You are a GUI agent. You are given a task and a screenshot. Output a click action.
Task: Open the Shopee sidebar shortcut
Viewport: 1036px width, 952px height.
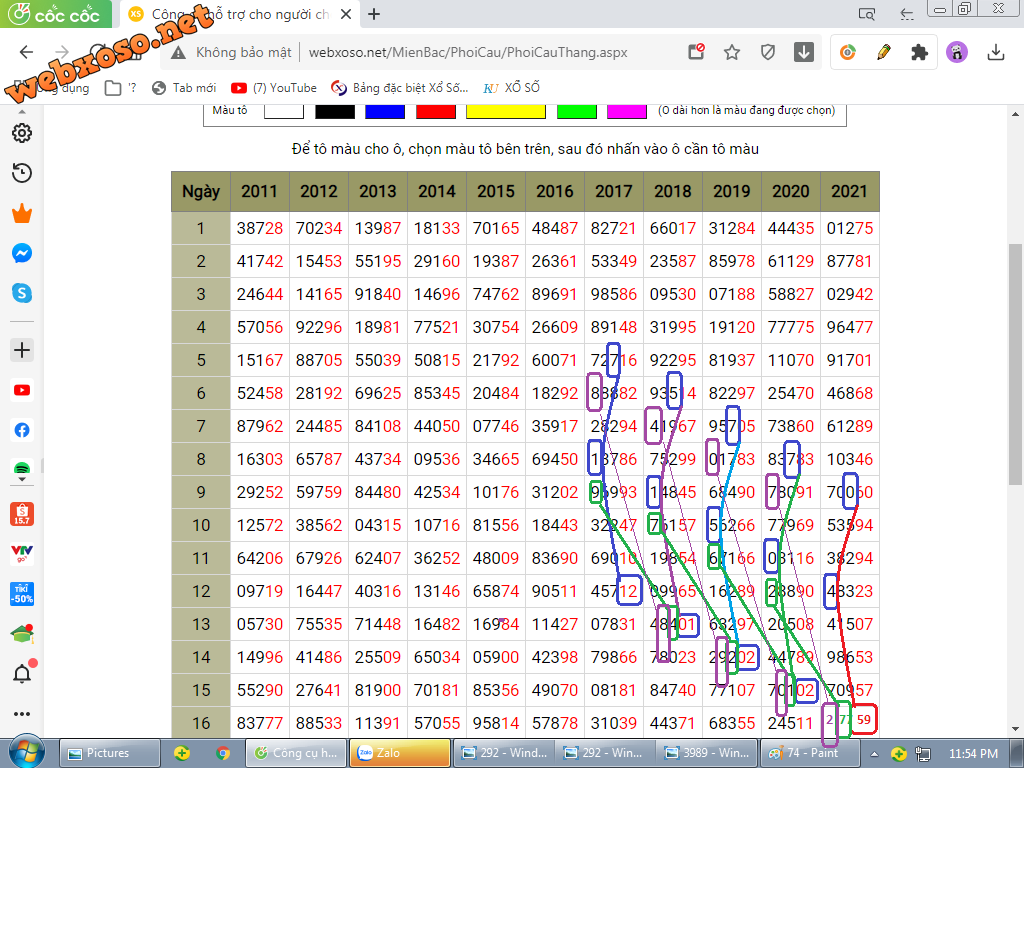pyautogui.click(x=22, y=514)
